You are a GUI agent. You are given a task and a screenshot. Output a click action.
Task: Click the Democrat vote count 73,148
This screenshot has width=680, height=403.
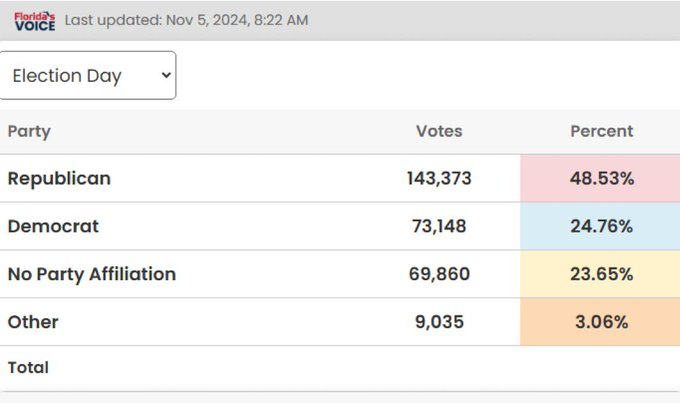[x=439, y=226]
